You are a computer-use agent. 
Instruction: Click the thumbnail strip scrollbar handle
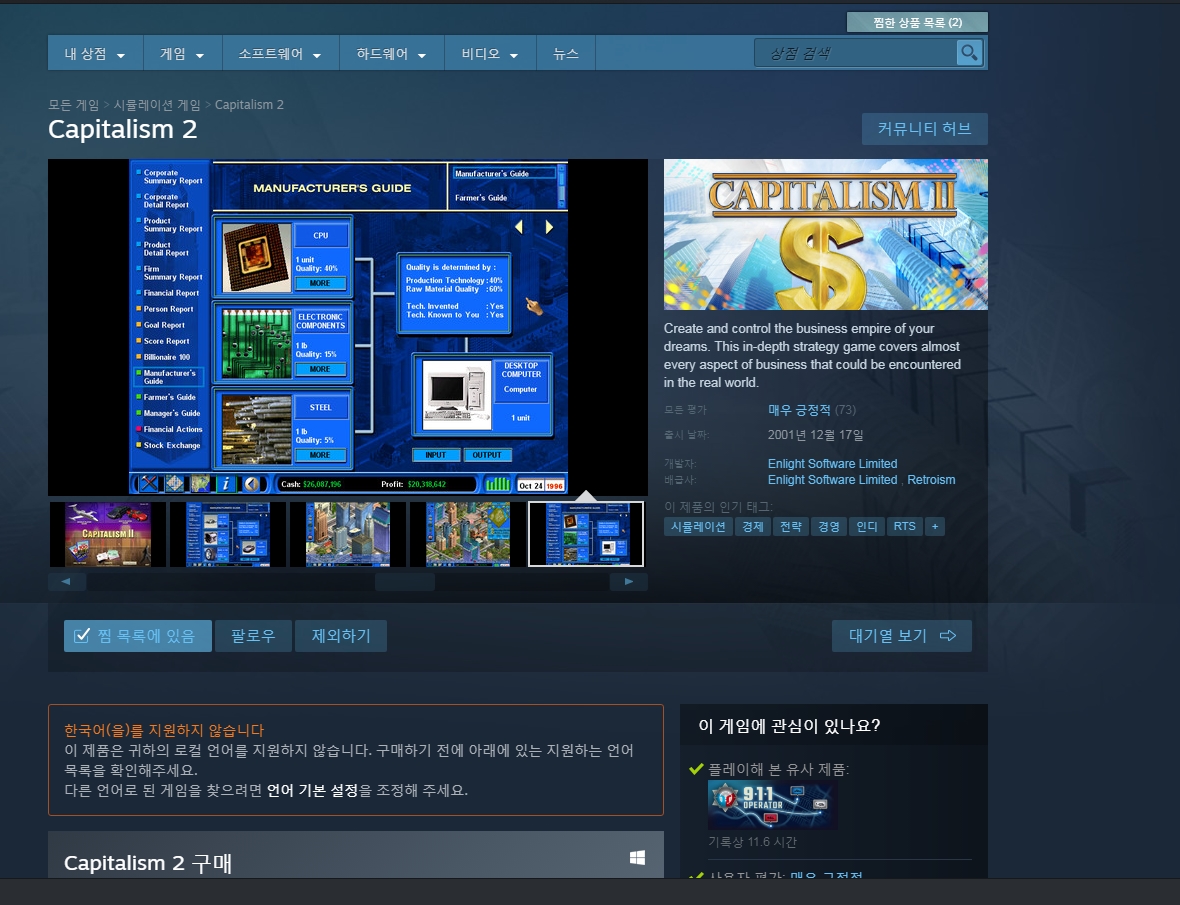405,582
